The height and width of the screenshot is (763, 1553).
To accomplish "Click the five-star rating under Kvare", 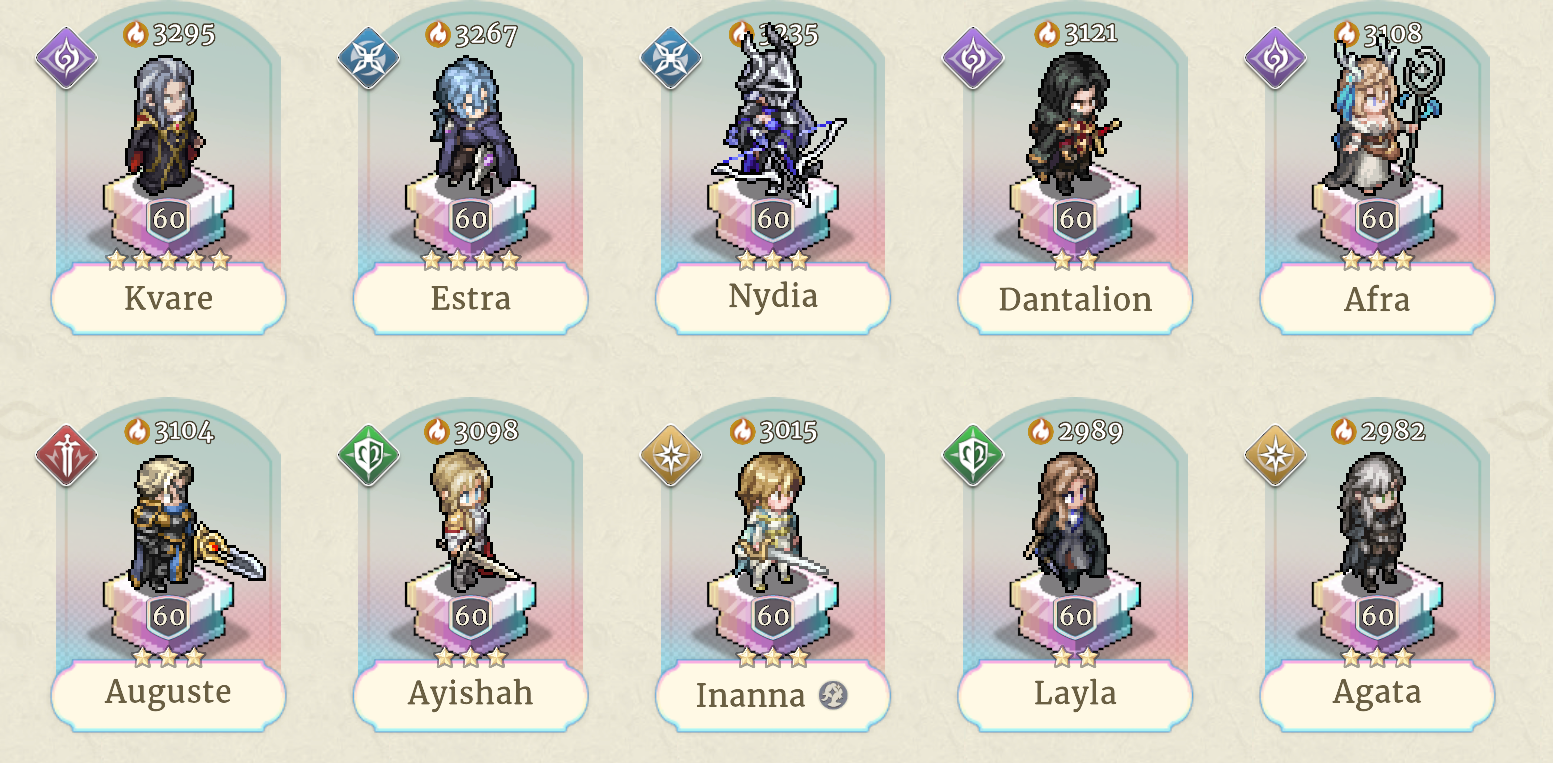I will (168, 260).
